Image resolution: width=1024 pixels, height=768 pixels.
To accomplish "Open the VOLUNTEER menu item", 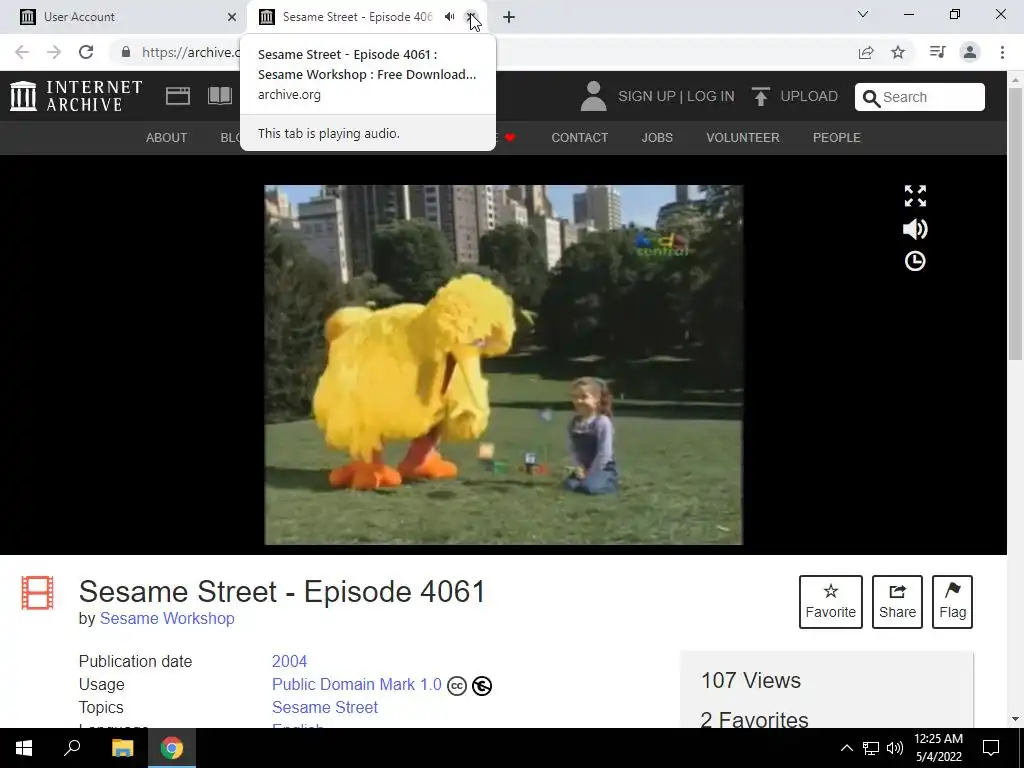I will [x=743, y=138].
